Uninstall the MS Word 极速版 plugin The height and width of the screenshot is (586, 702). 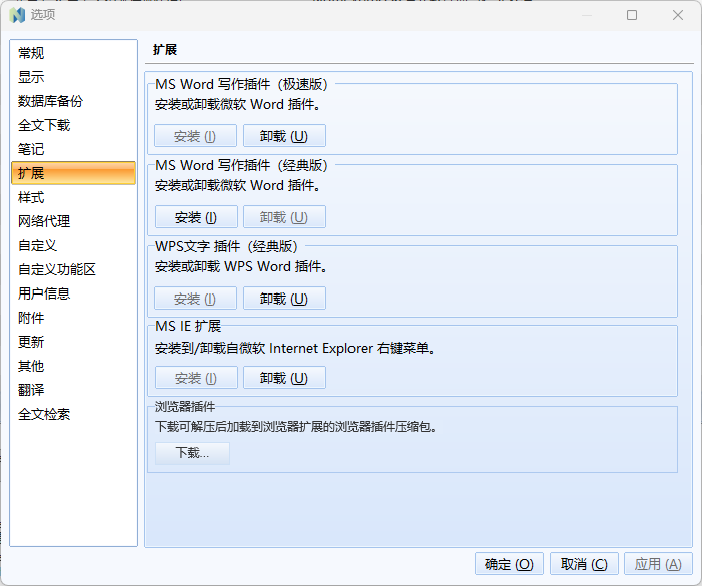click(x=284, y=136)
